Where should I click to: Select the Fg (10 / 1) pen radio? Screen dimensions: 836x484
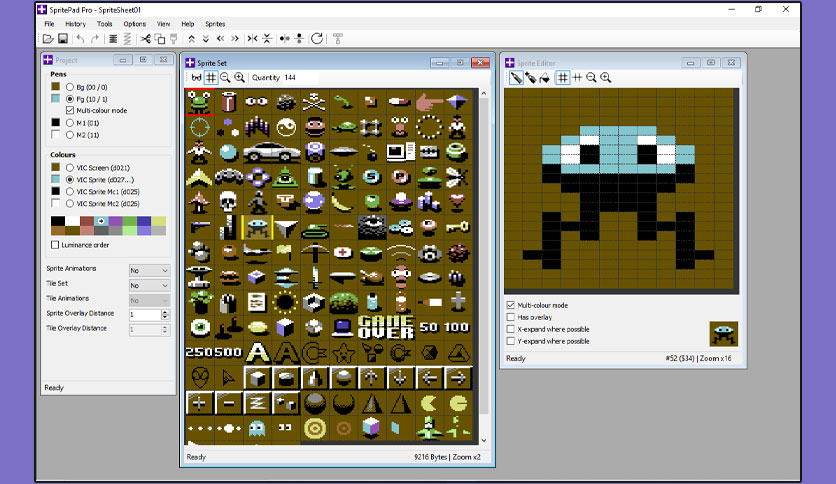point(70,99)
